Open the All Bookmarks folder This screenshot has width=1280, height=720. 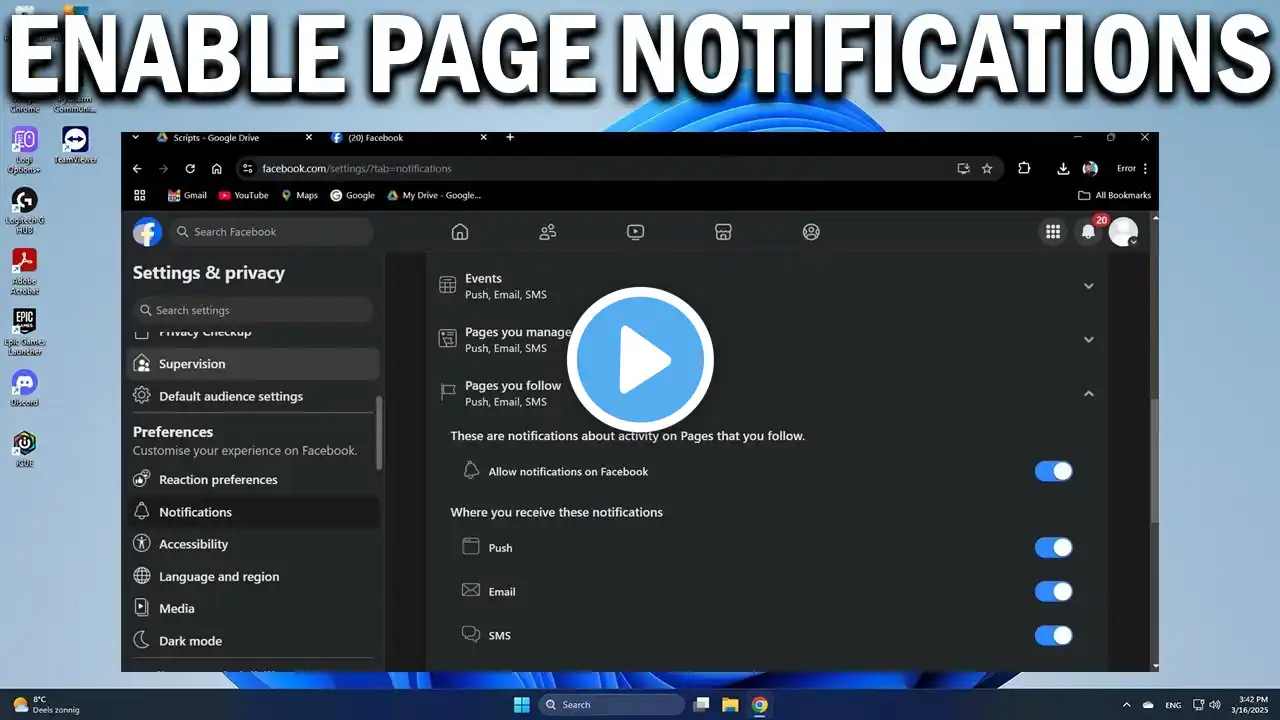tap(1115, 195)
